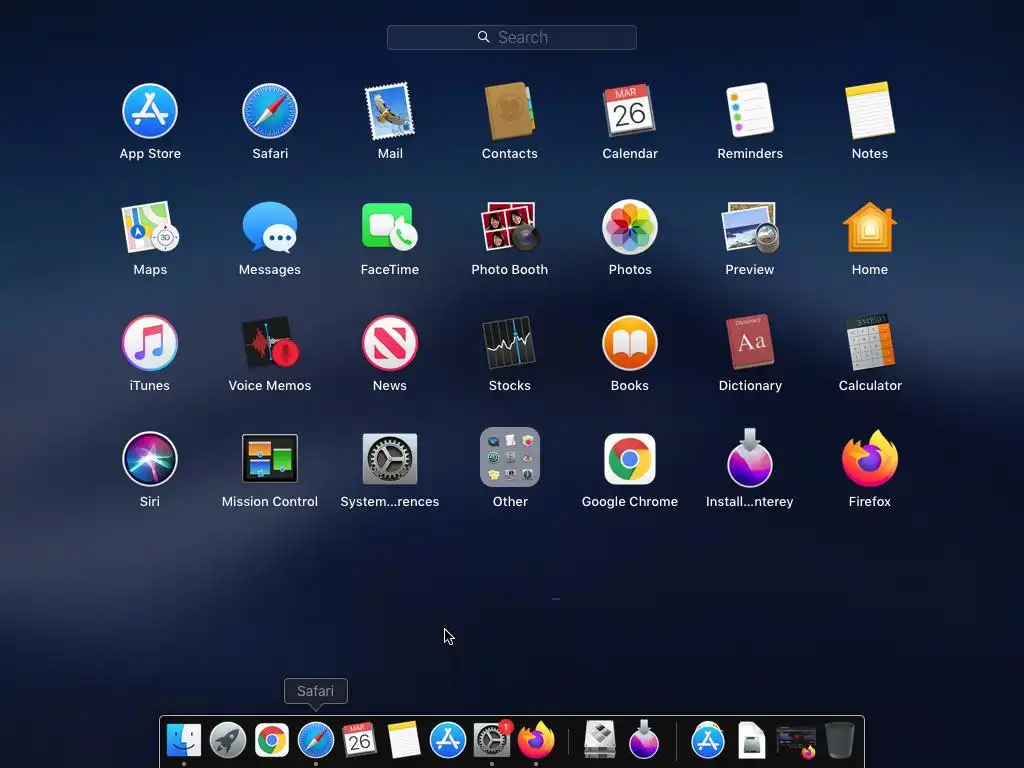The height and width of the screenshot is (768, 1024).
Task: Open Mission Control
Action: [270, 459]
